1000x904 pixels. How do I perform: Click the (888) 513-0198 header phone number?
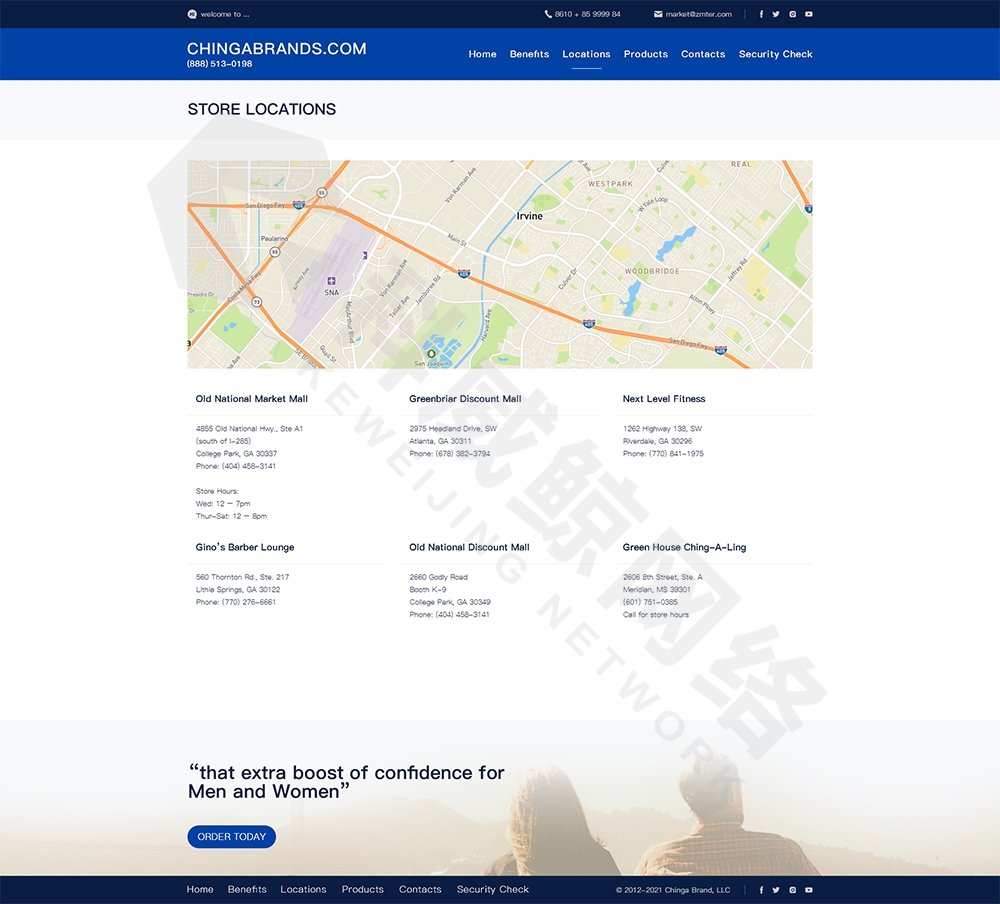pyautogui.click(x=219, y=64)
